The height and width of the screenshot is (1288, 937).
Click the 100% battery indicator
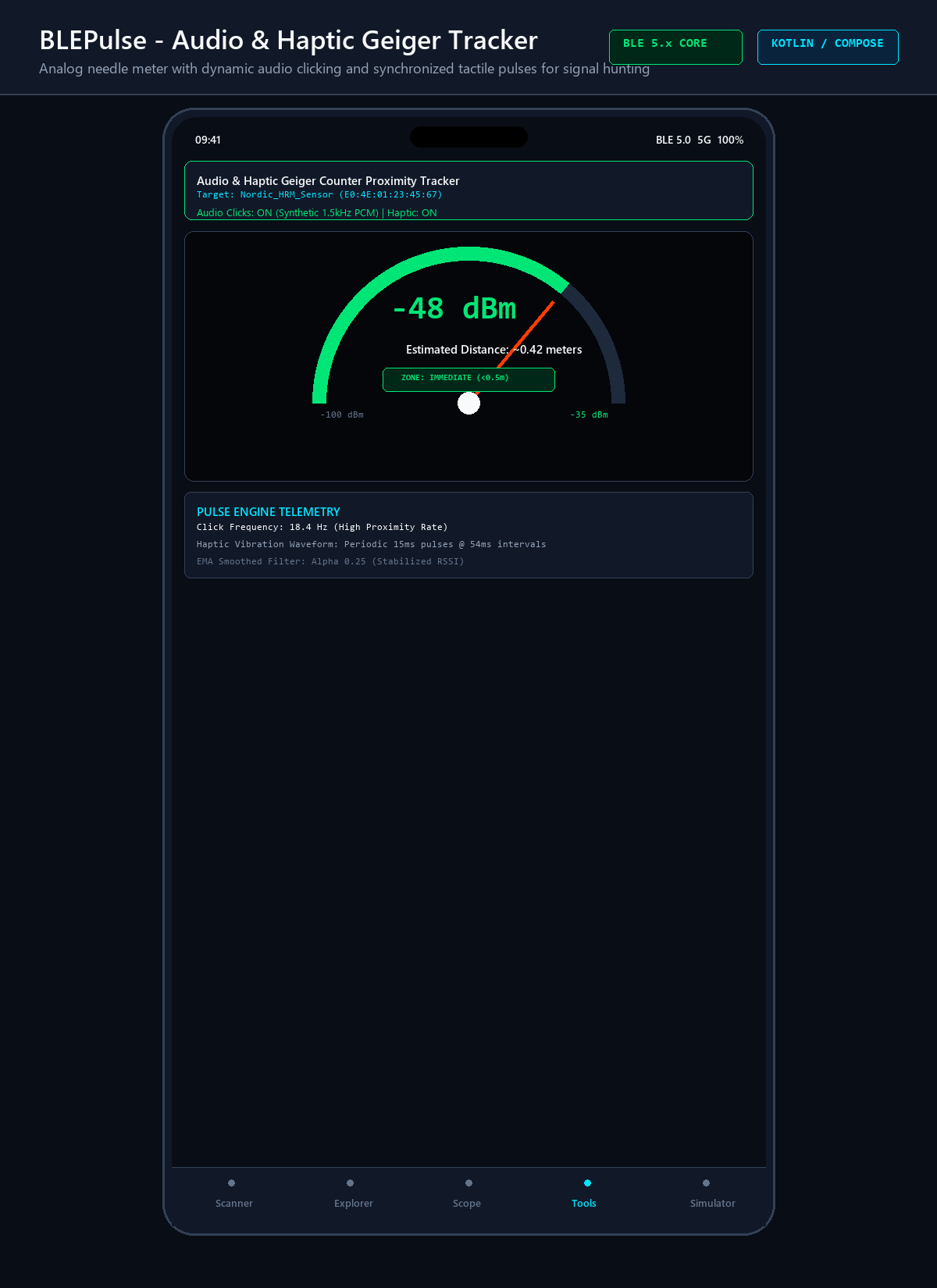click(x=730, y=140)
